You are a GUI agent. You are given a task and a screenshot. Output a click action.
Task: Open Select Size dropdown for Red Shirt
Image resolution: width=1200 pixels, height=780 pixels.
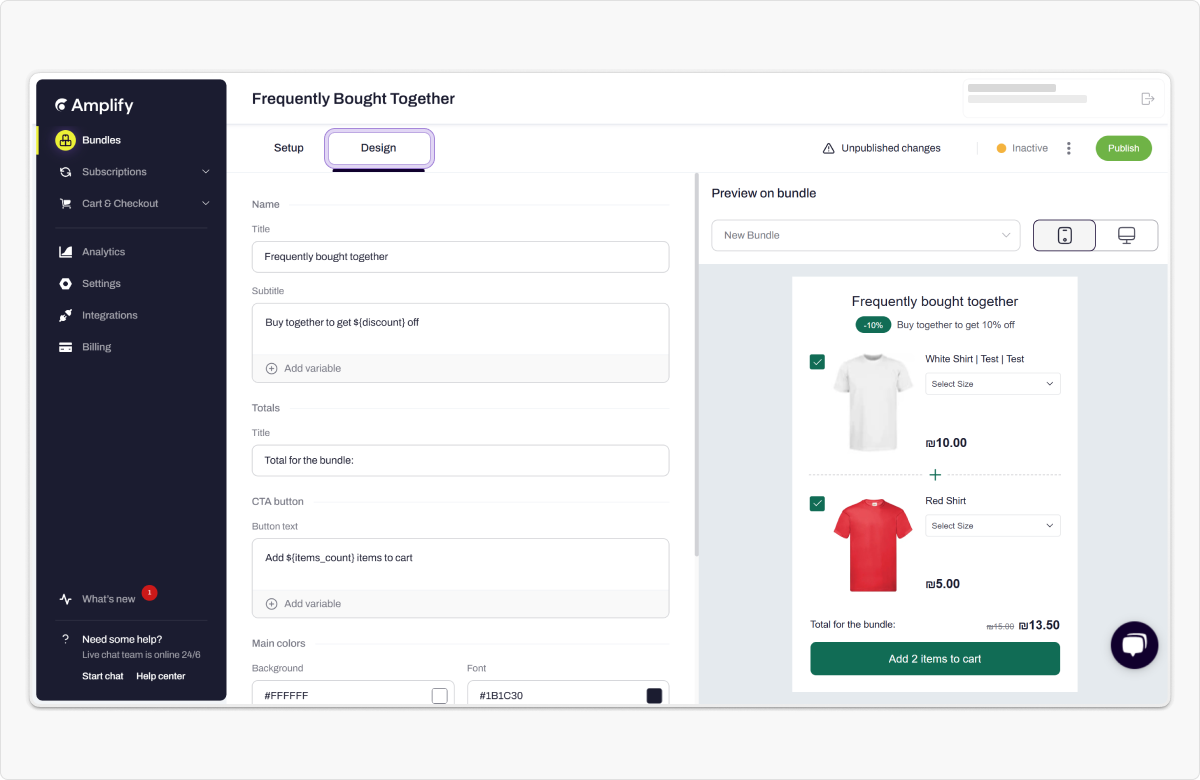tap(992, 526)
